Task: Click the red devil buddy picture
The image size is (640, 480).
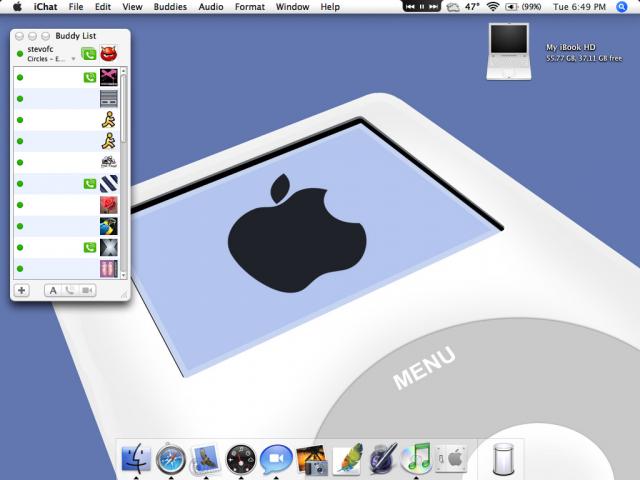Action: point(109,53)
